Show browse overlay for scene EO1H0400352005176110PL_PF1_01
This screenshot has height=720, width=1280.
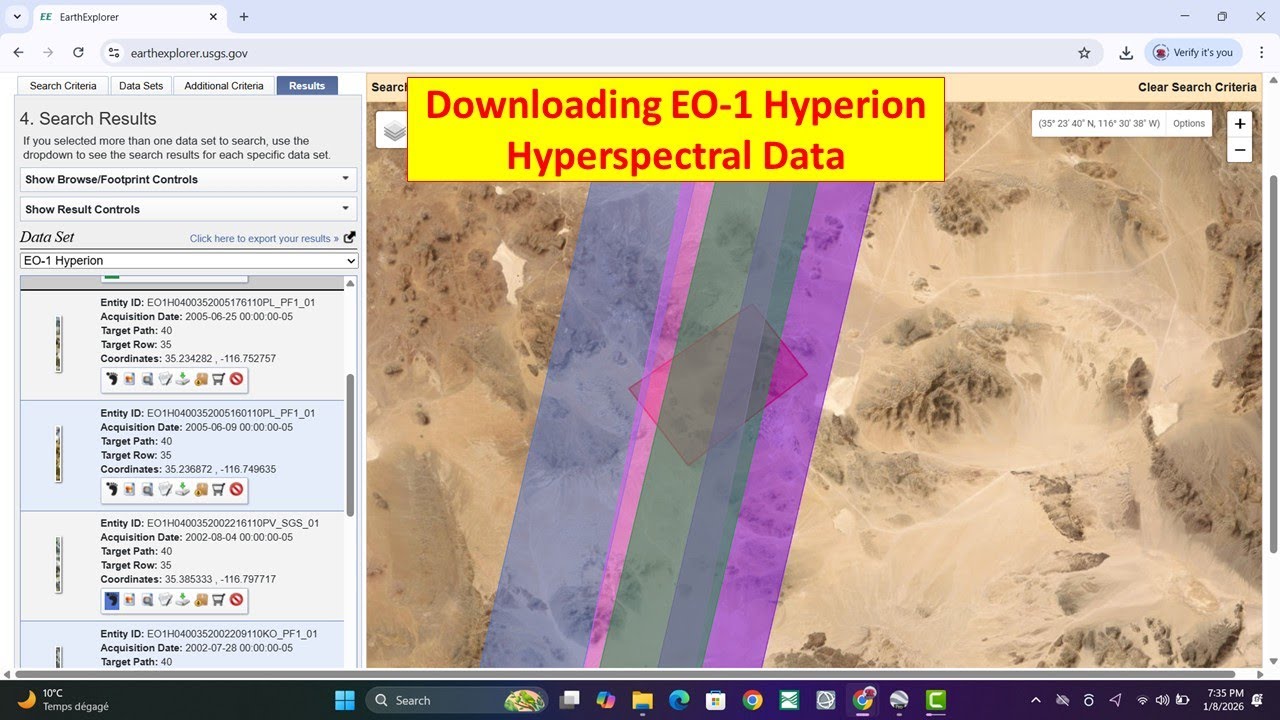[129, 379]
